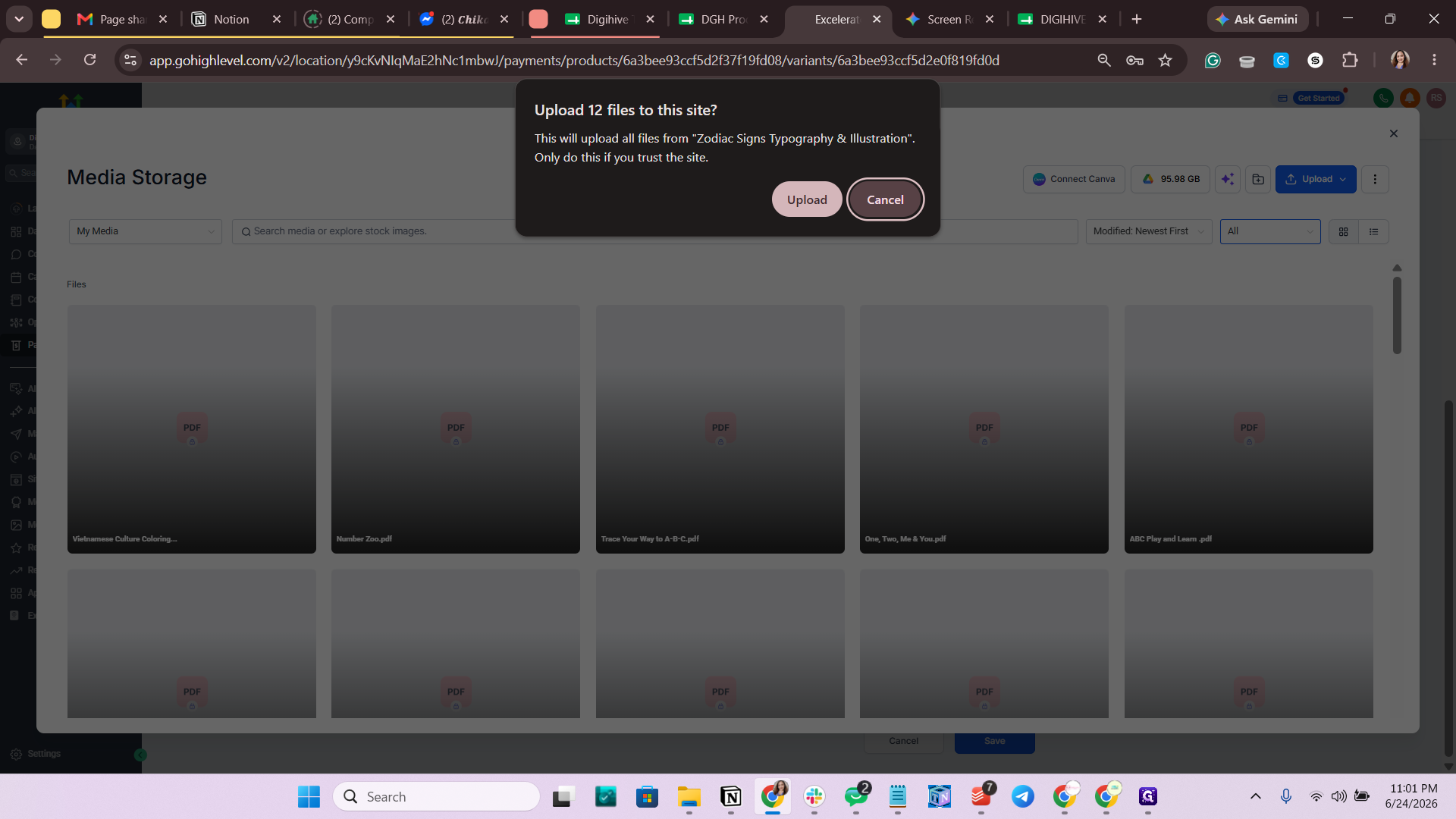
Task: Select the Number Zoo.pdf file
Action: tap(456, 429)
